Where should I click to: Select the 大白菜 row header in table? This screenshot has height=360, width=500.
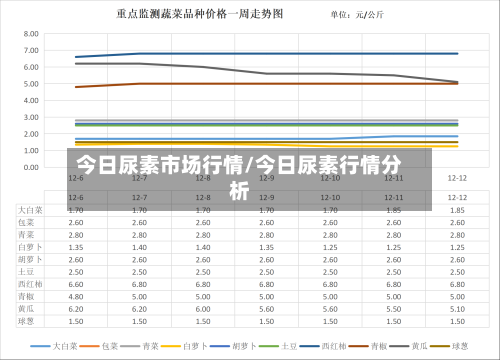click(x=30, y=210)
